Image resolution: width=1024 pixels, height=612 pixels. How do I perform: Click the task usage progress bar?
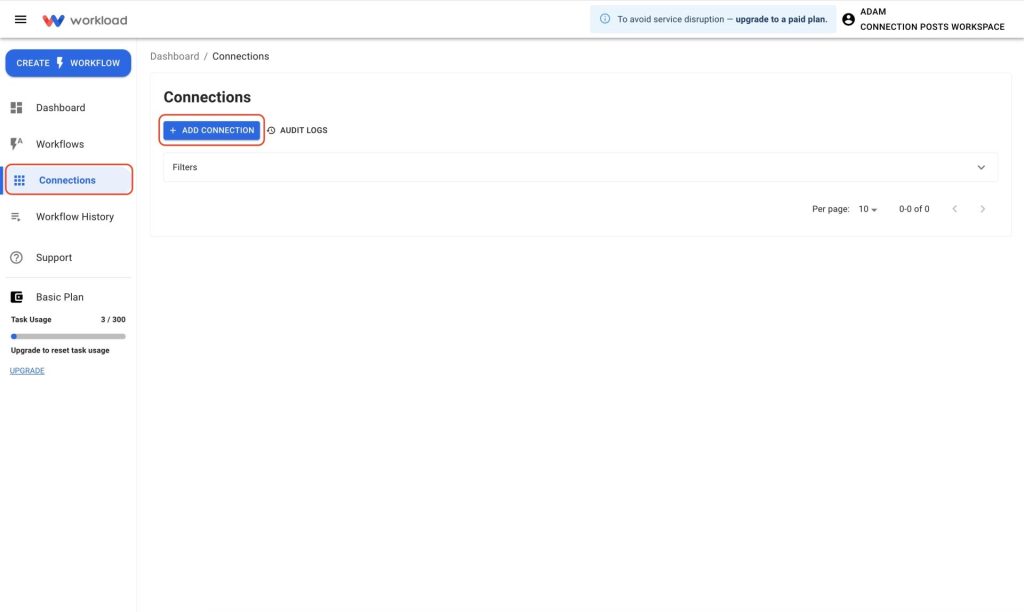tap(68, 336)
